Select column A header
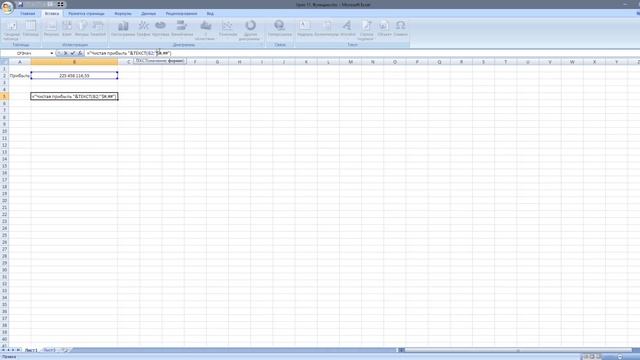 coord(20,62)
